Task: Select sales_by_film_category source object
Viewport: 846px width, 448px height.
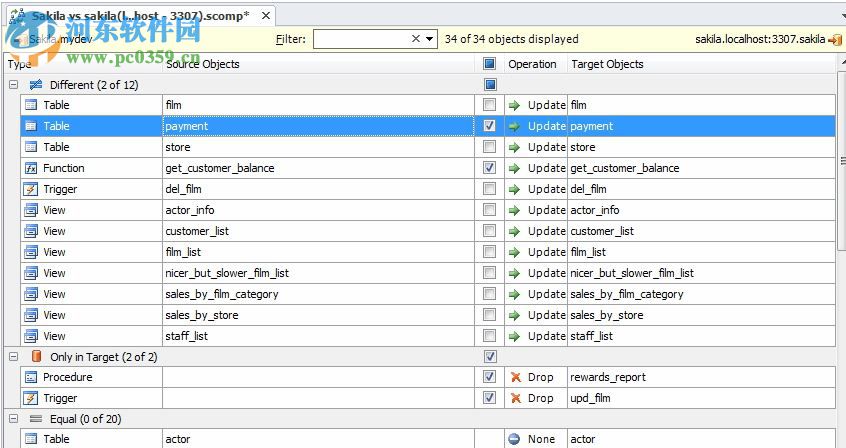Action: tap(222, 294)
